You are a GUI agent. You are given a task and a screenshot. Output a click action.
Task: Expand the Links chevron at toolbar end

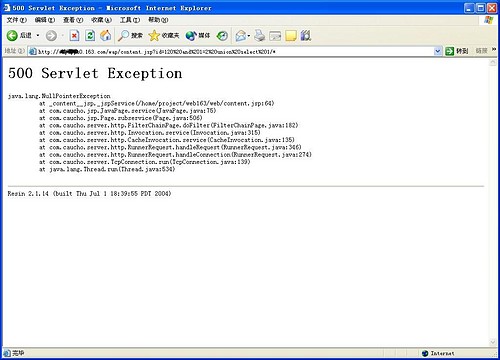pyautogui.click(x=494, y=49)
